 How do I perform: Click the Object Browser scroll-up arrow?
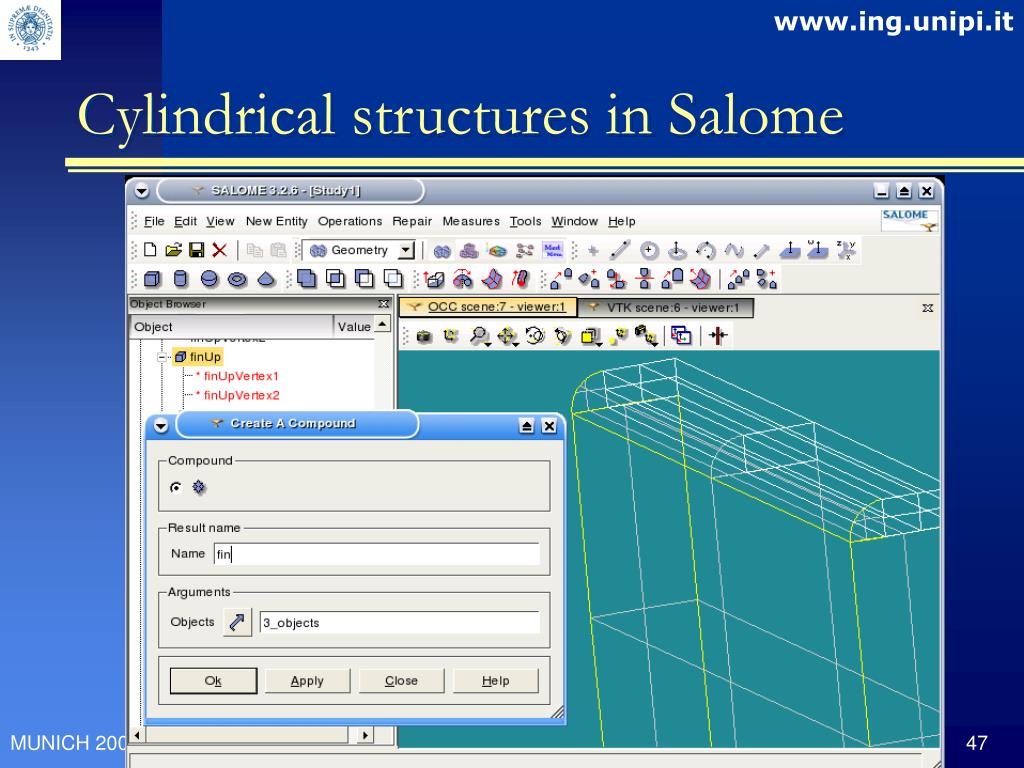[x=383, y=324]
